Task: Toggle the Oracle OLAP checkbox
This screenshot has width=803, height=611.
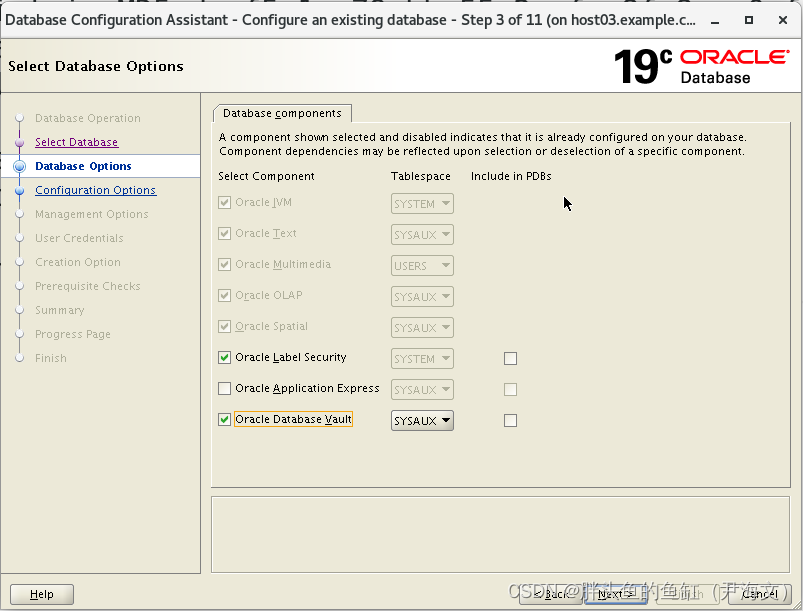Action: 224,296
